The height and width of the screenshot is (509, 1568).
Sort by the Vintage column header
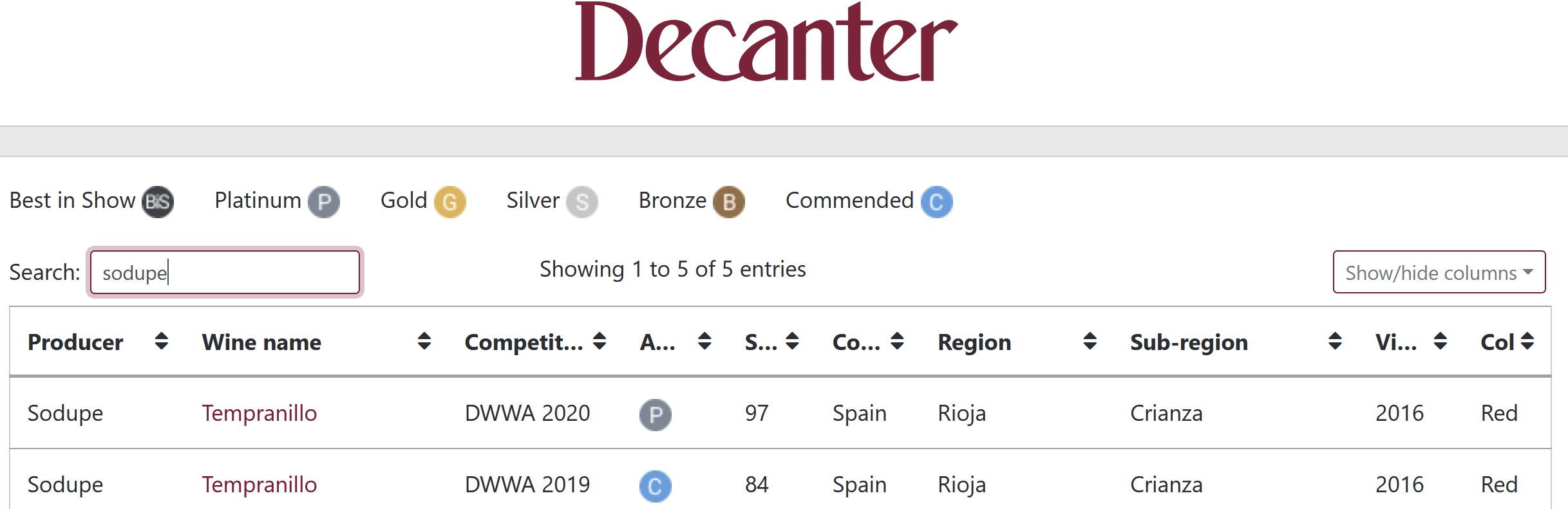[x=1396, y=342]
